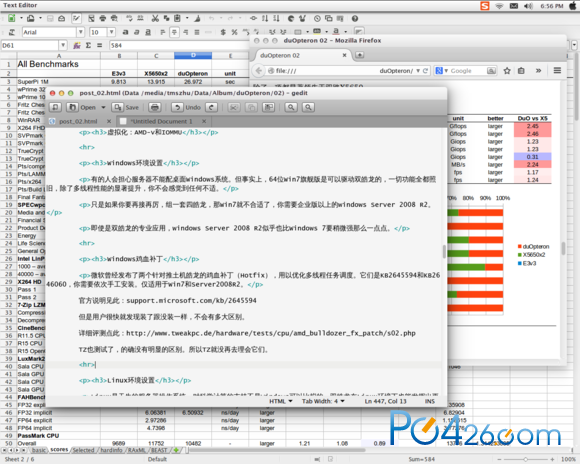
Task: Click the print icon in gedit toolbar
Action: click(x=155, y=107)
